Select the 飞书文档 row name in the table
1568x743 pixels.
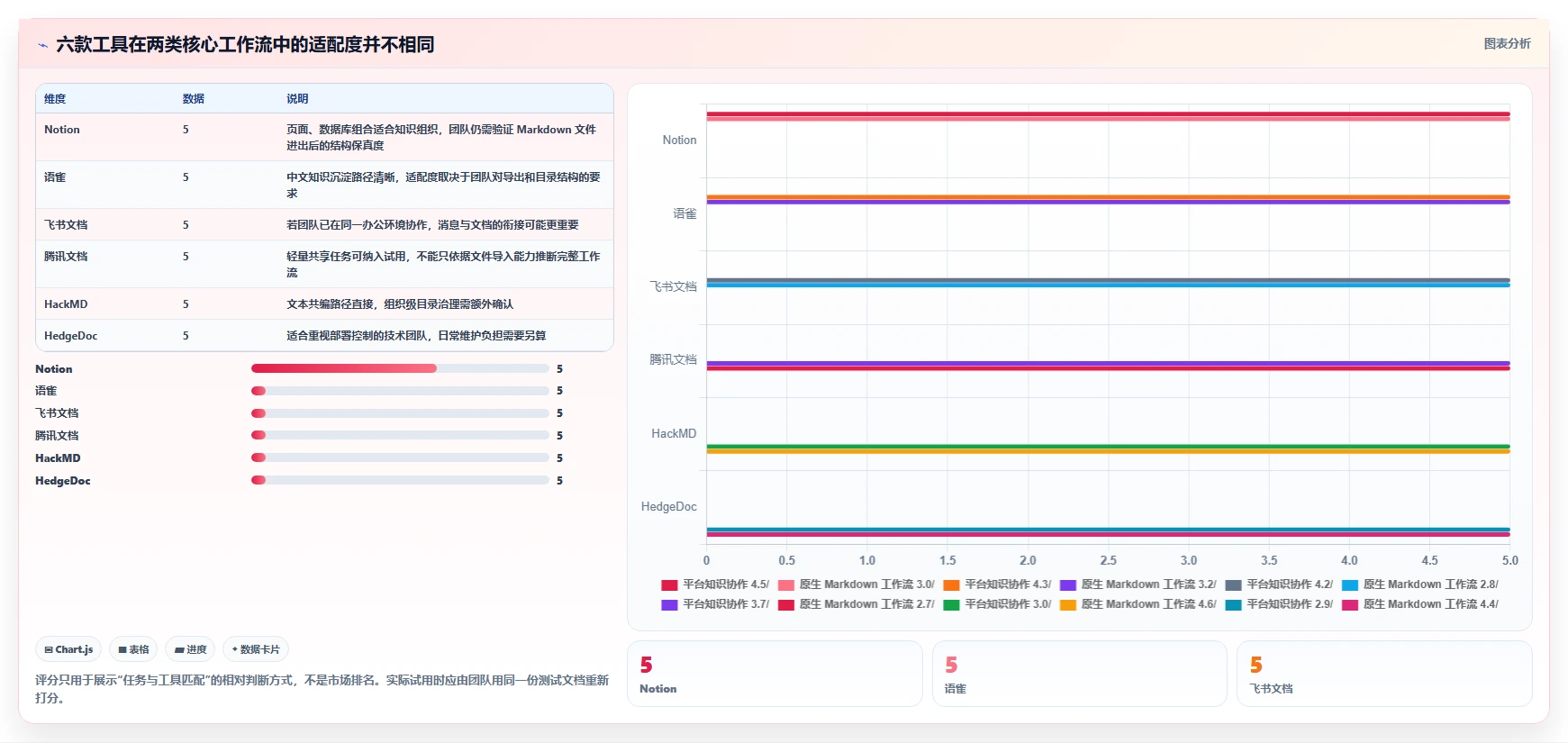66,225
